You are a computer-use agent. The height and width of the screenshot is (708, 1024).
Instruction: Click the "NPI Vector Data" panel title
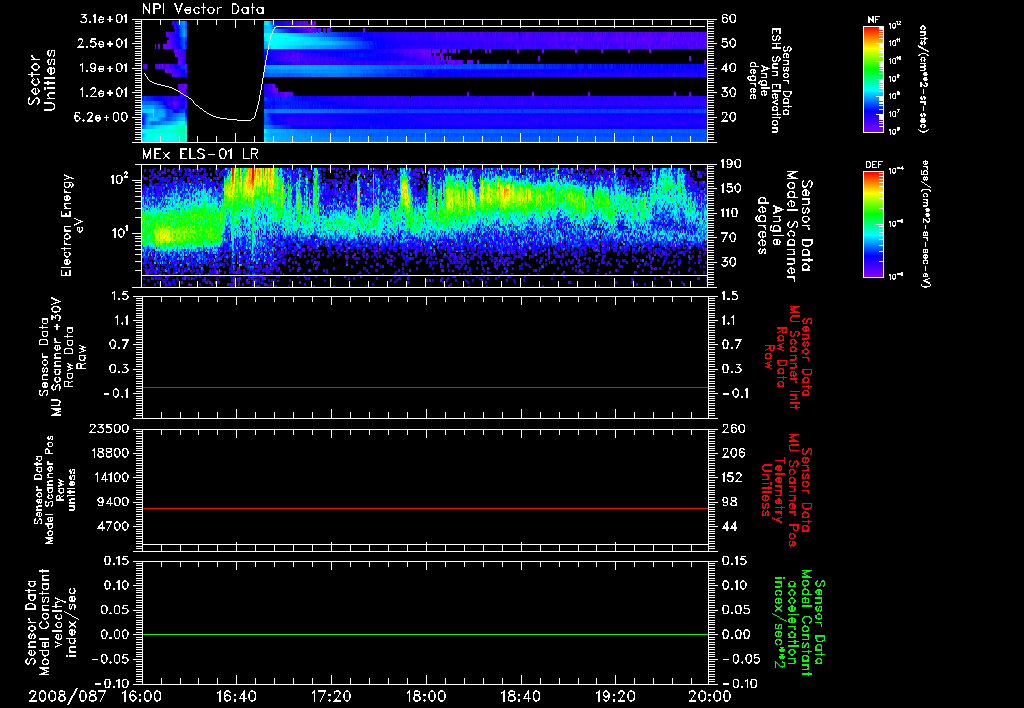coord(203,9)
